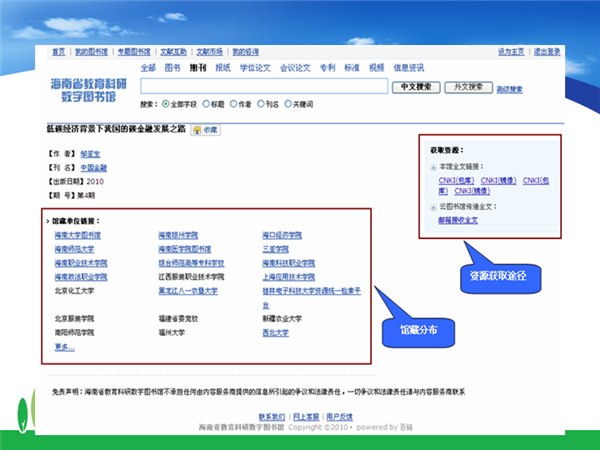The width and height of the screenshot is (600, 450).
Task: Open the 琼台师范高等专科学校 link
Action: coord(191,263)
